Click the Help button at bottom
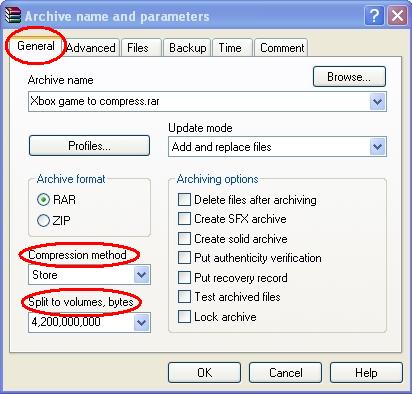Image resolution: width=412 pixels, height=394 pixels. point(366,373)
